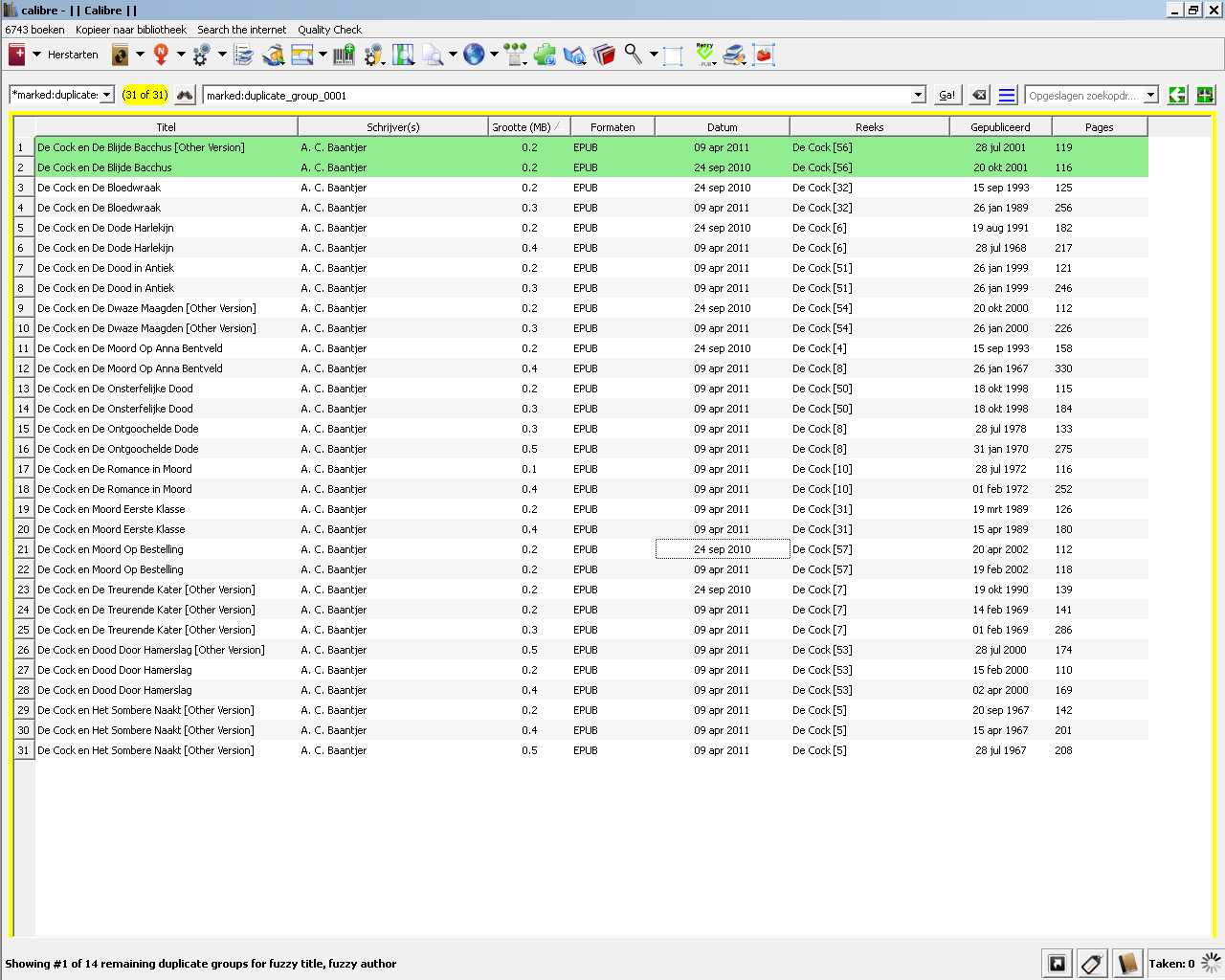Click the black arrow box status icon
The image size is (1225, 980).
point(1058,964)
